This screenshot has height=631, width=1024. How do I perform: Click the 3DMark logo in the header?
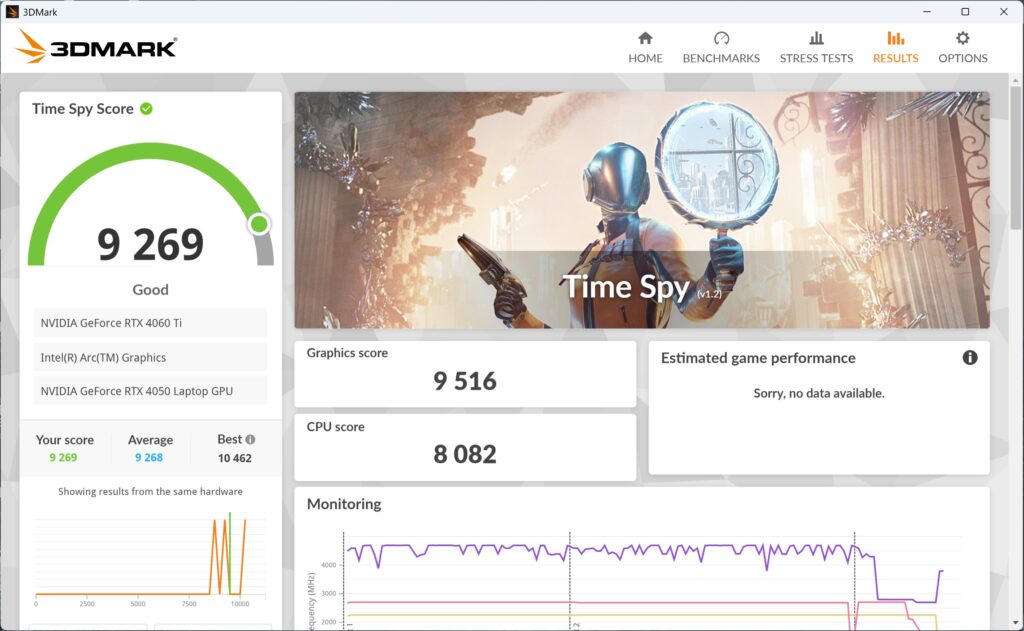pyautogui.click(x=96, y=46)
